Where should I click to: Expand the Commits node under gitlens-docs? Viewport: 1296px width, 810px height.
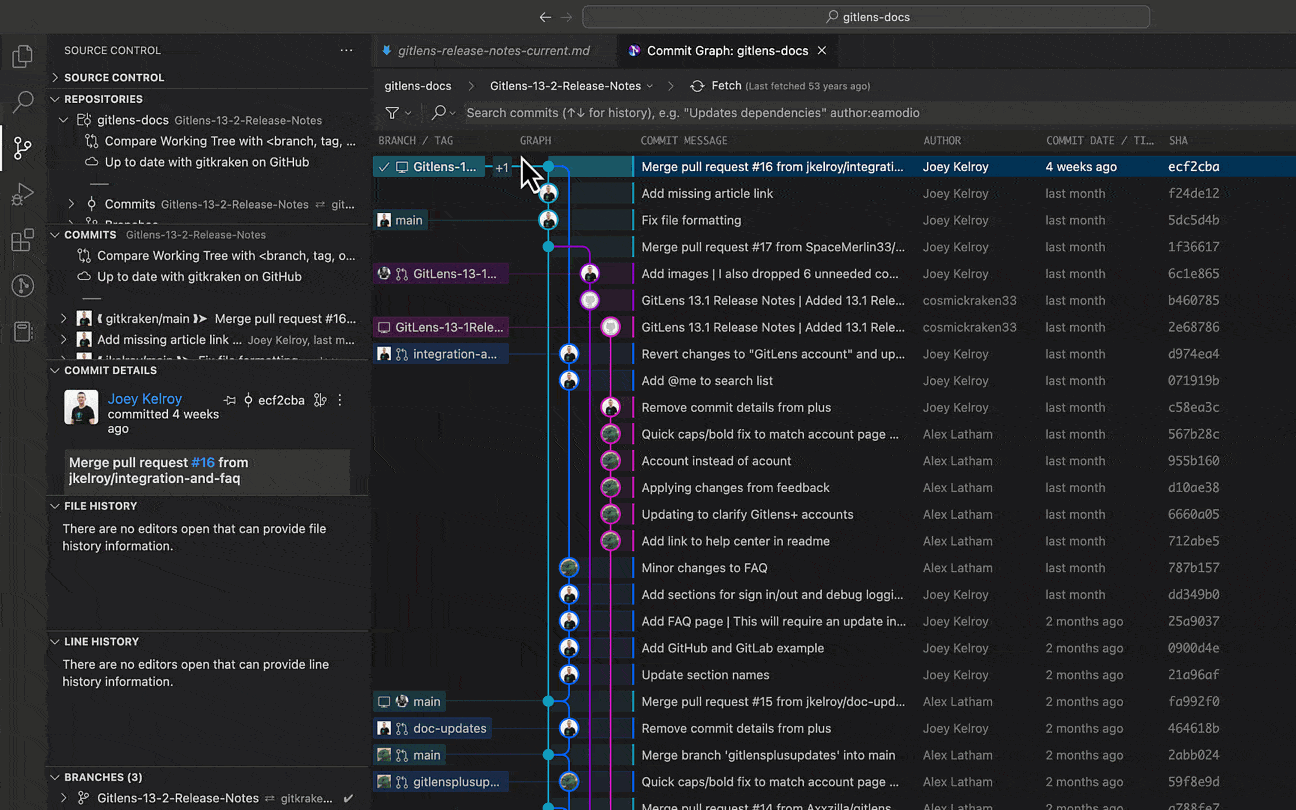point(71,204)
